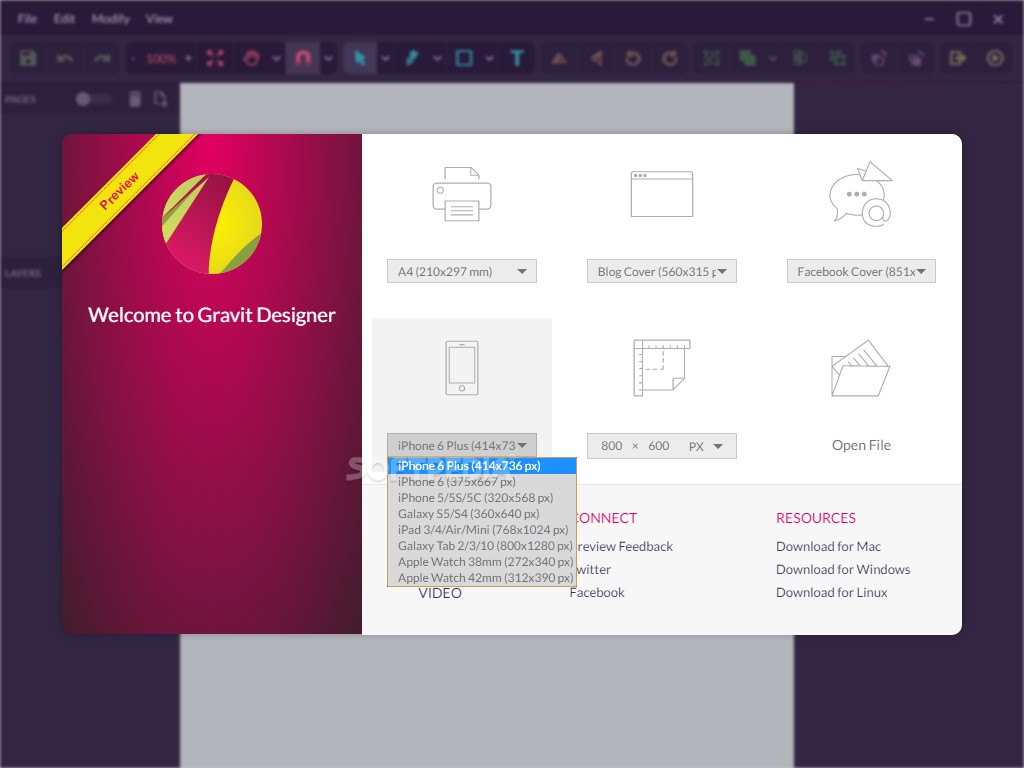Image resolution: width=1024 pixels, height=768 pixels.
Task: Click the smartphone device icon
Action: pyautogui.click(x=462, y=368)
